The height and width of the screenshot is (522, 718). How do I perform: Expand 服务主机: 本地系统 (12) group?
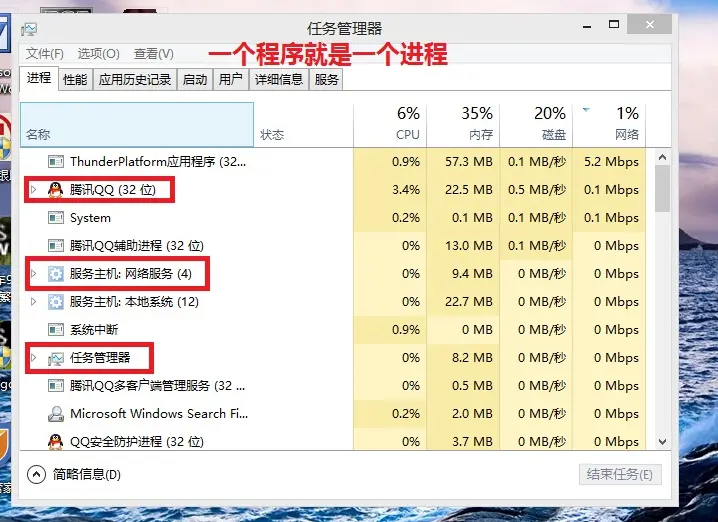33,301
